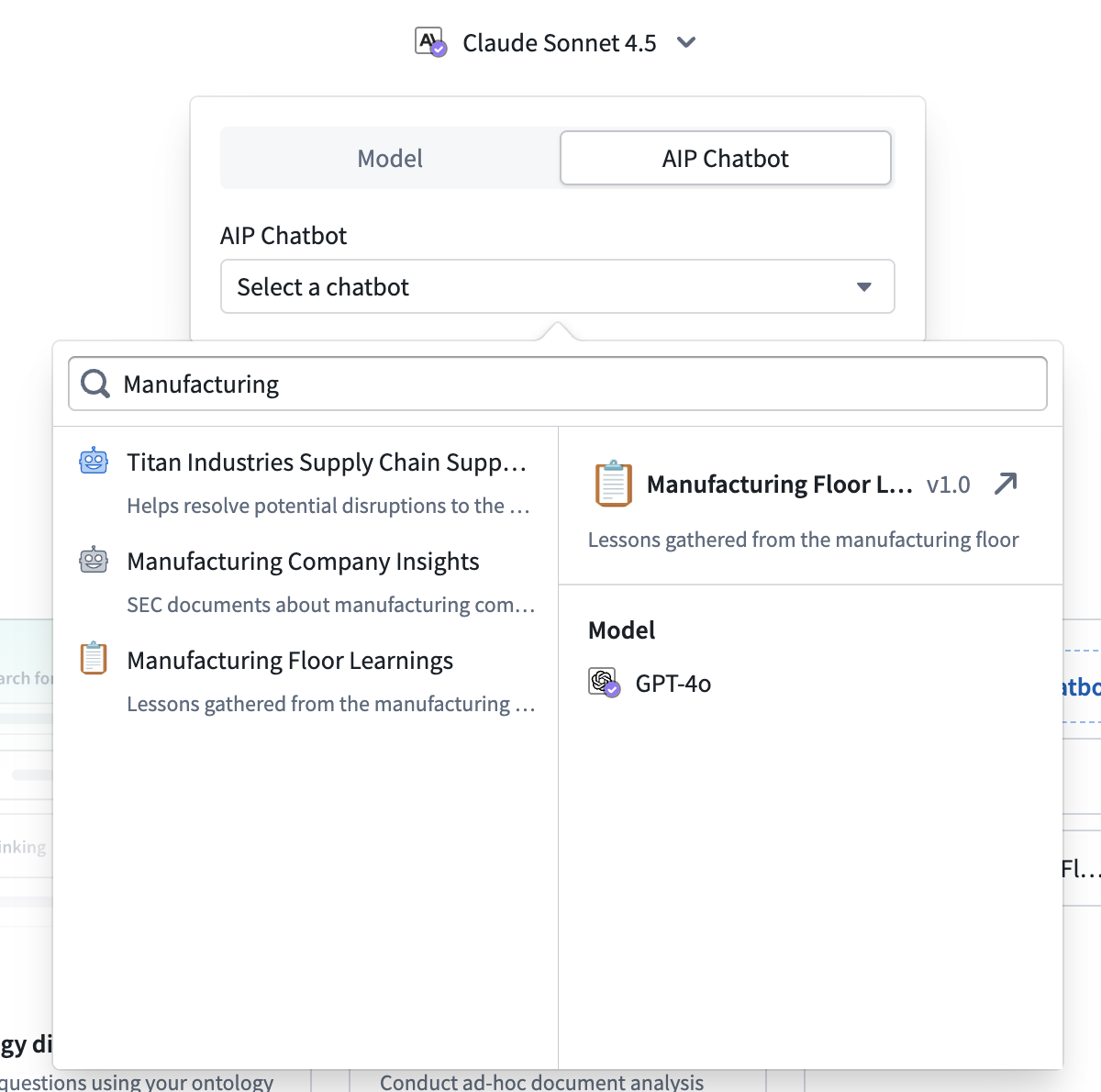Click the Titan Industries chatbot robot icon
Screen dimensions: 1101x1092
94,462
